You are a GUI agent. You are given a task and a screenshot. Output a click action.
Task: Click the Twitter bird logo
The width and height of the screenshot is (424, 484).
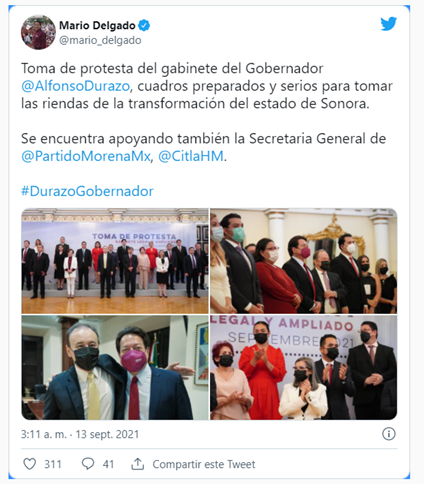(x=388, y=24)
